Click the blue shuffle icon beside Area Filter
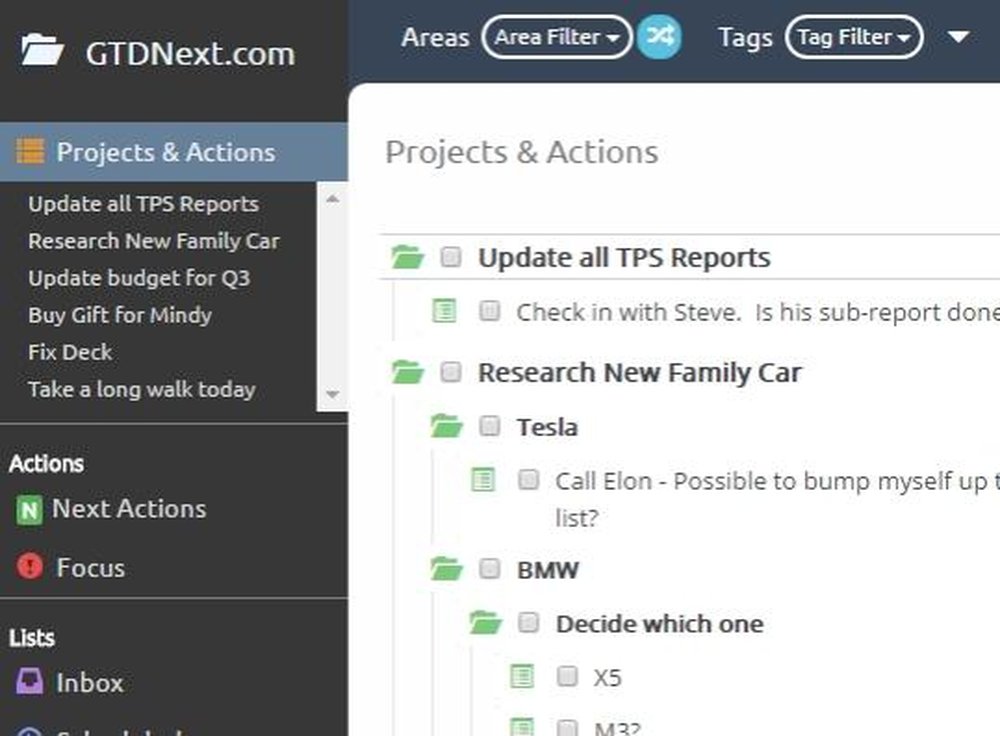This screenshot has height=736, width=1000. coord(658,37)
